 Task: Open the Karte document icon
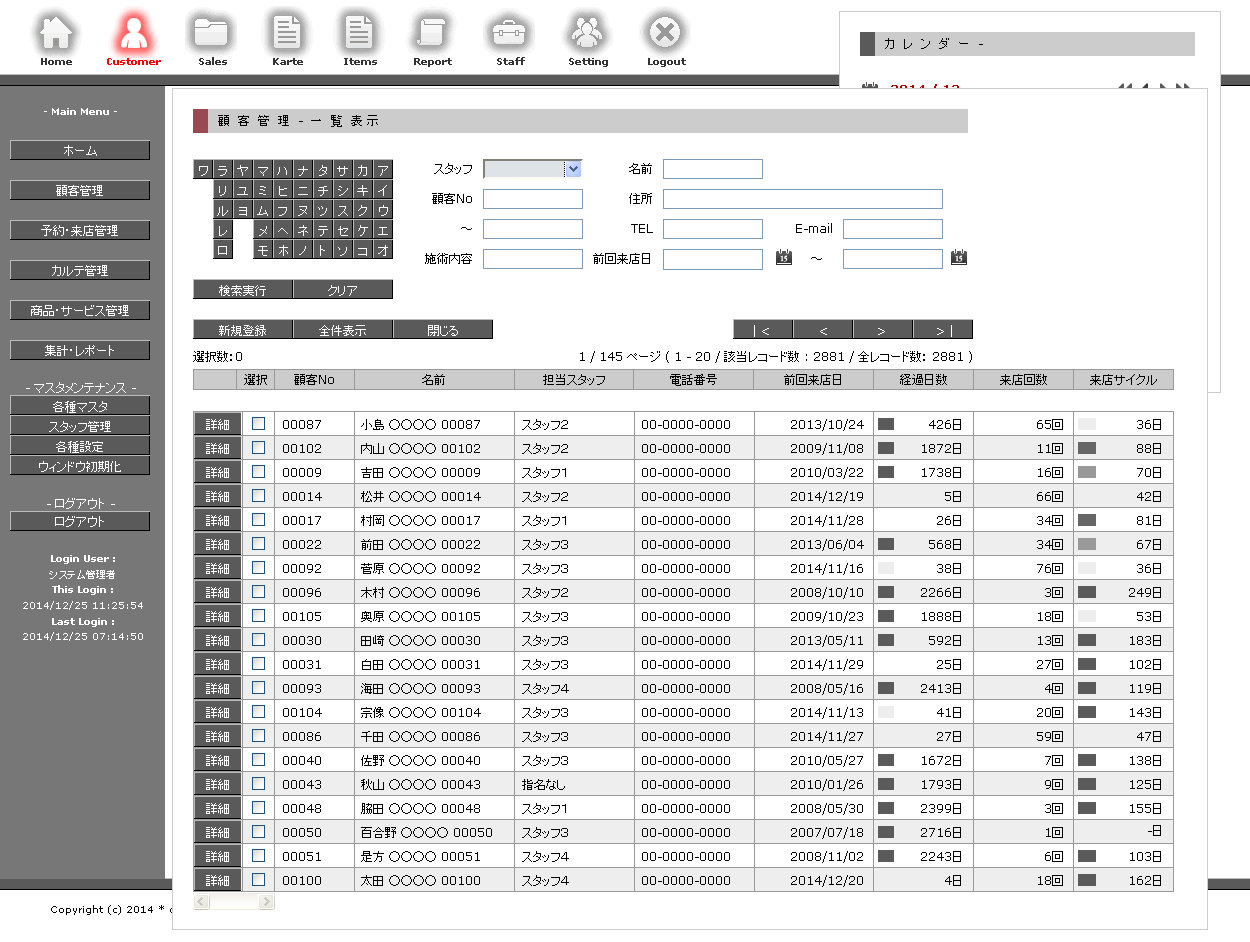(288, 39)
